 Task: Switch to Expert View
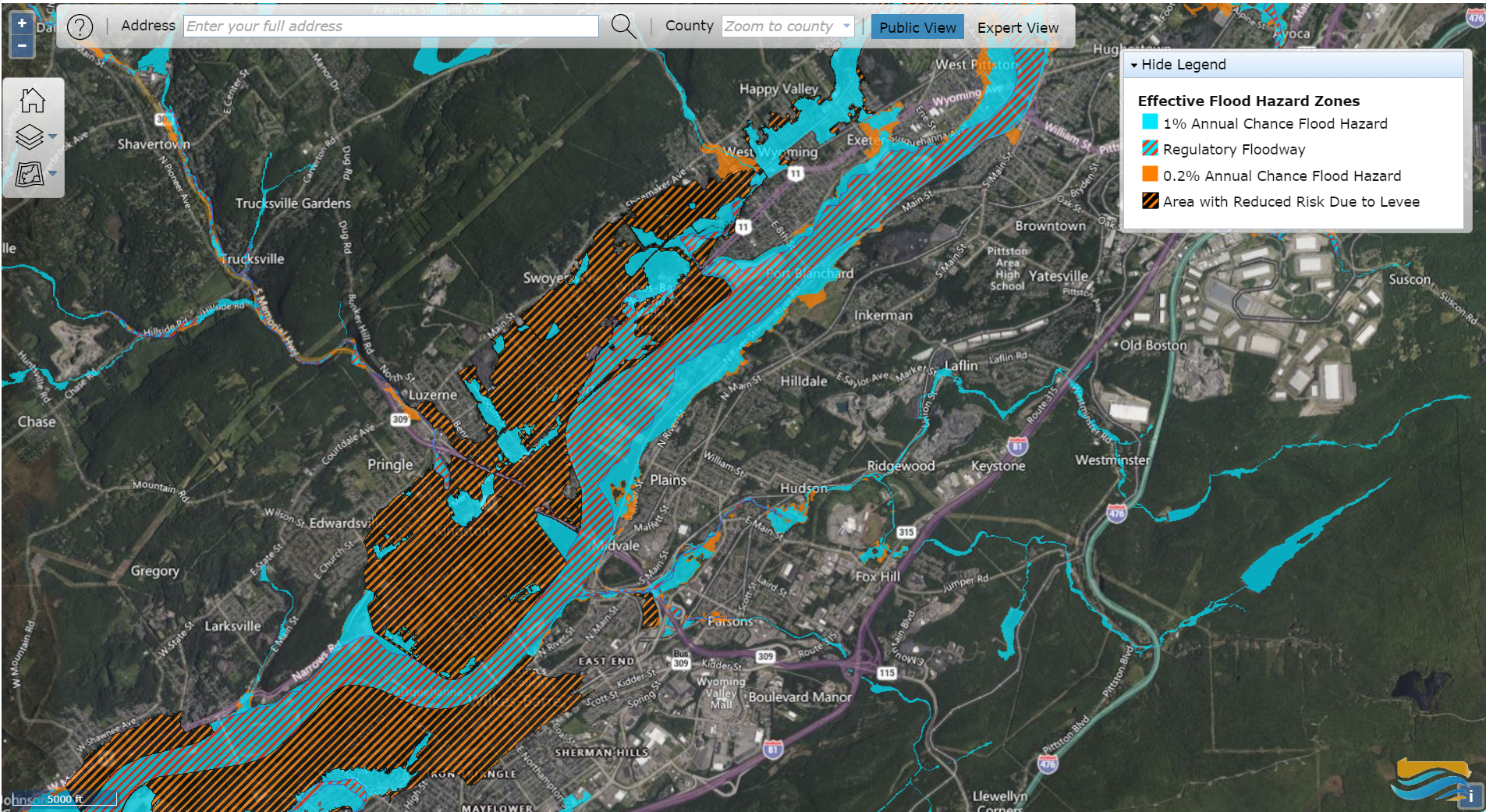coord(1017,27)
